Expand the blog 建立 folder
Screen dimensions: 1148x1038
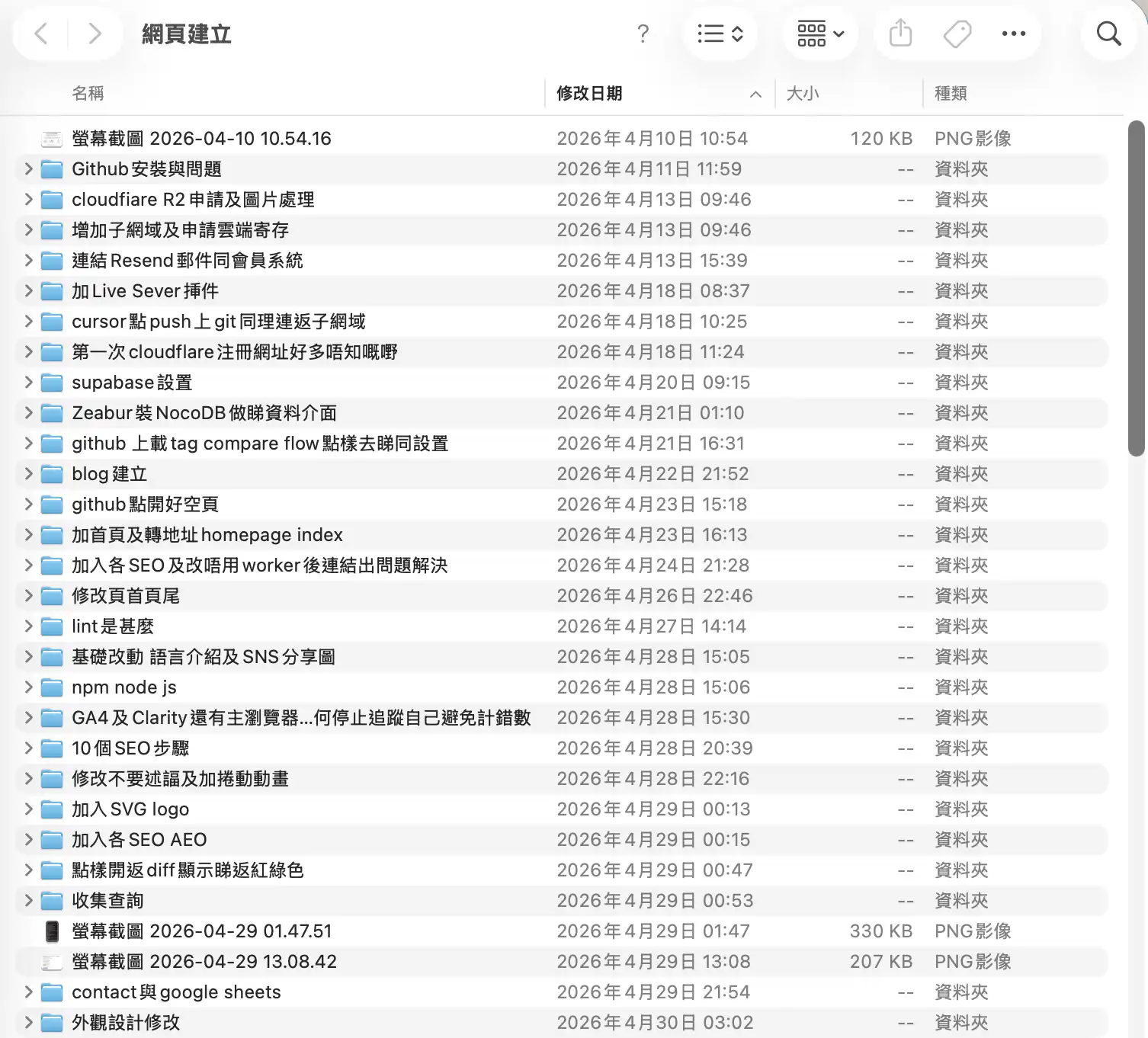tap(28, 473)
